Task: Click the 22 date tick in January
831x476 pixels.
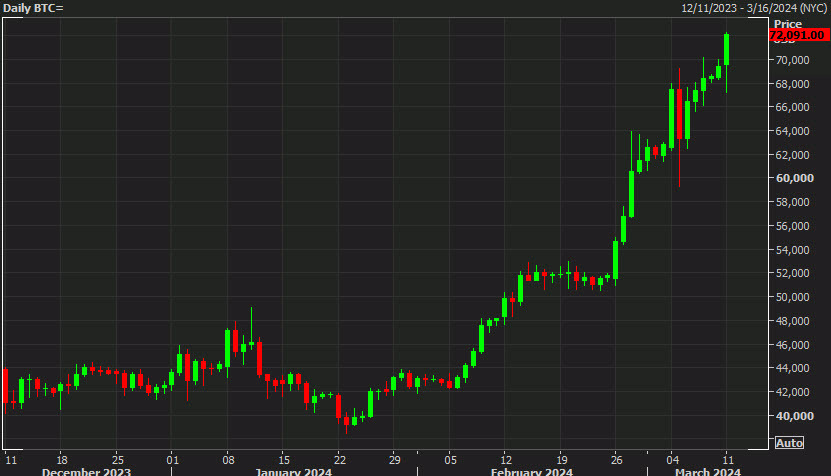Action: click(x=340, y=460)
